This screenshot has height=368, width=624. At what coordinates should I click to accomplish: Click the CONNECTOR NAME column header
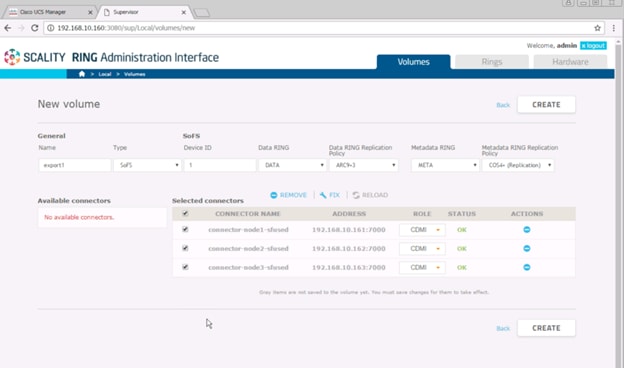coord(248,214)
